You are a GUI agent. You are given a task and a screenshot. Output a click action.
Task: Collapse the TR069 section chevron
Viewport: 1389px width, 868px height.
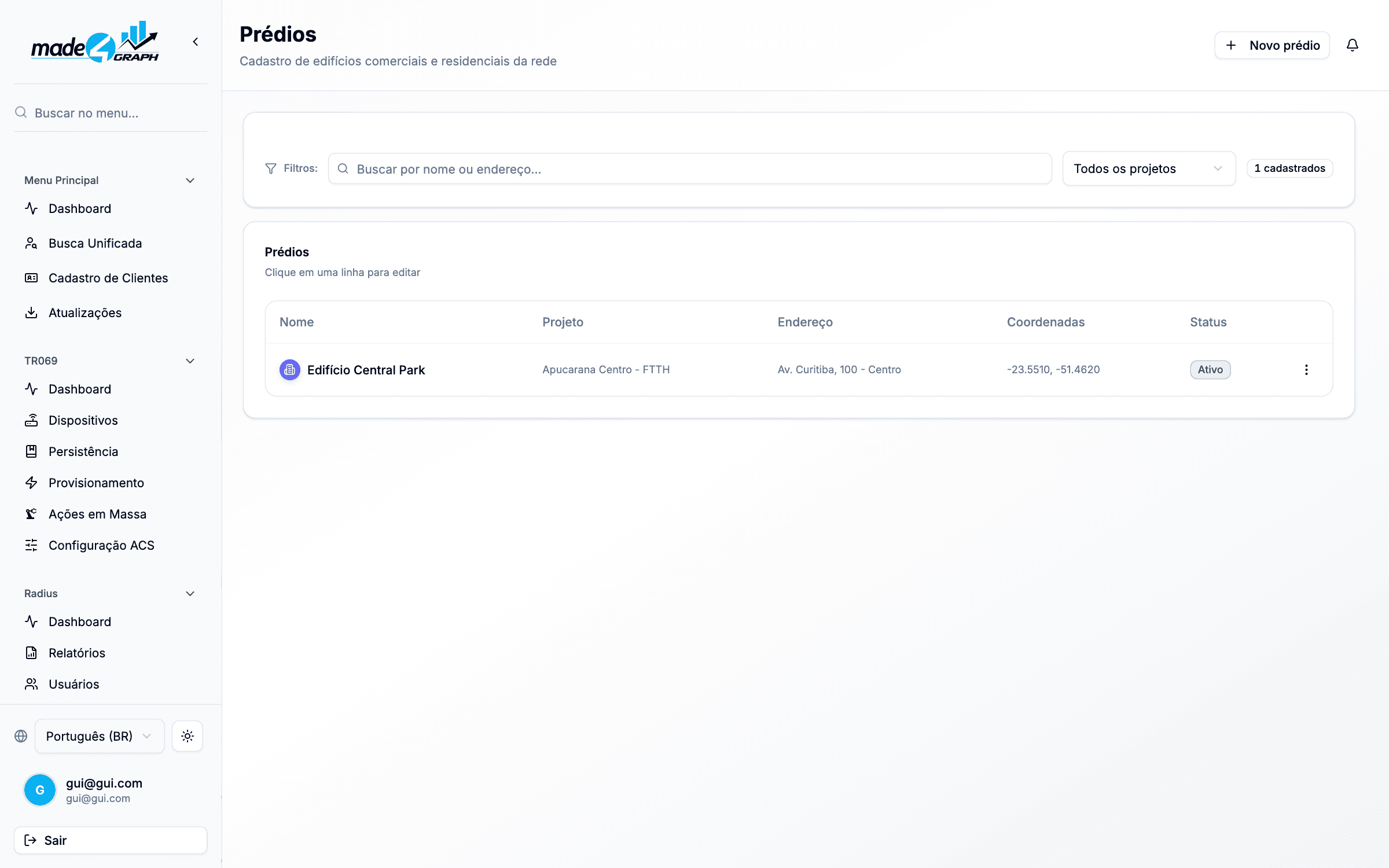coord(190,361)
